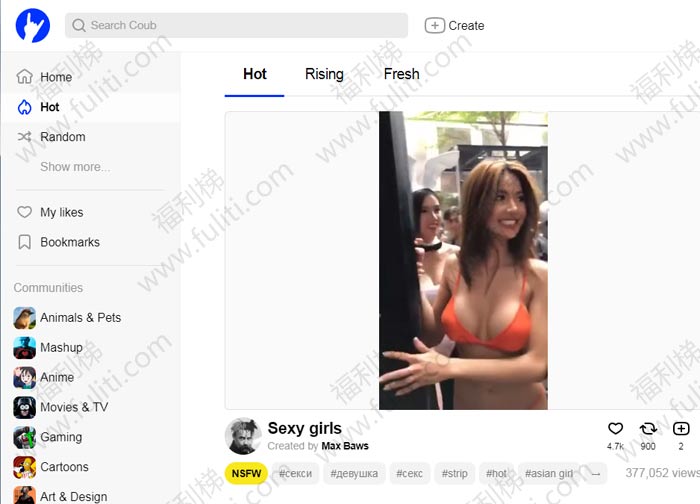
Task: Open the Mashup community icon
Action: click(25, 348)
